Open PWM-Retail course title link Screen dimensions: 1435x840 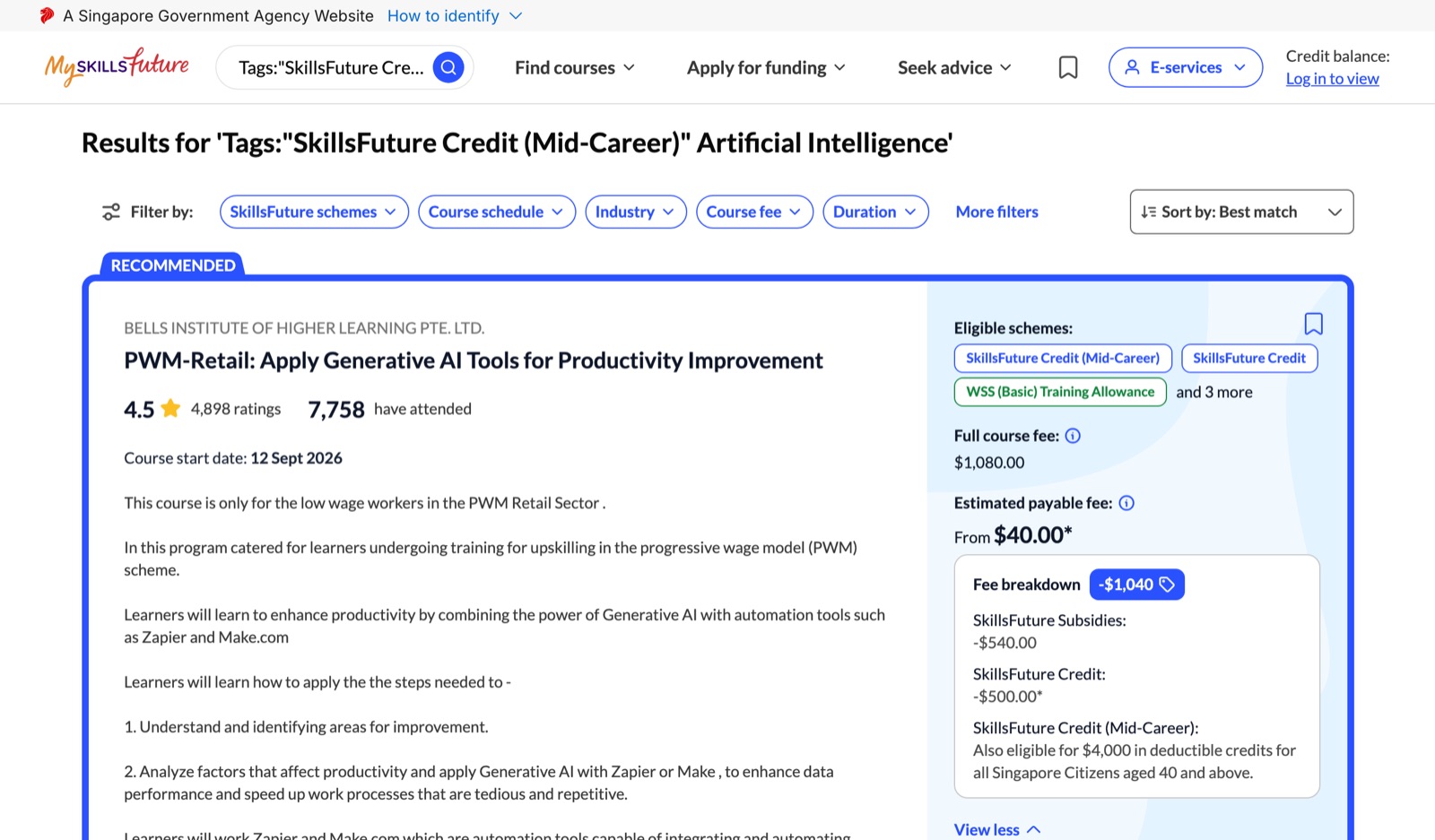(x=473, y=360)
